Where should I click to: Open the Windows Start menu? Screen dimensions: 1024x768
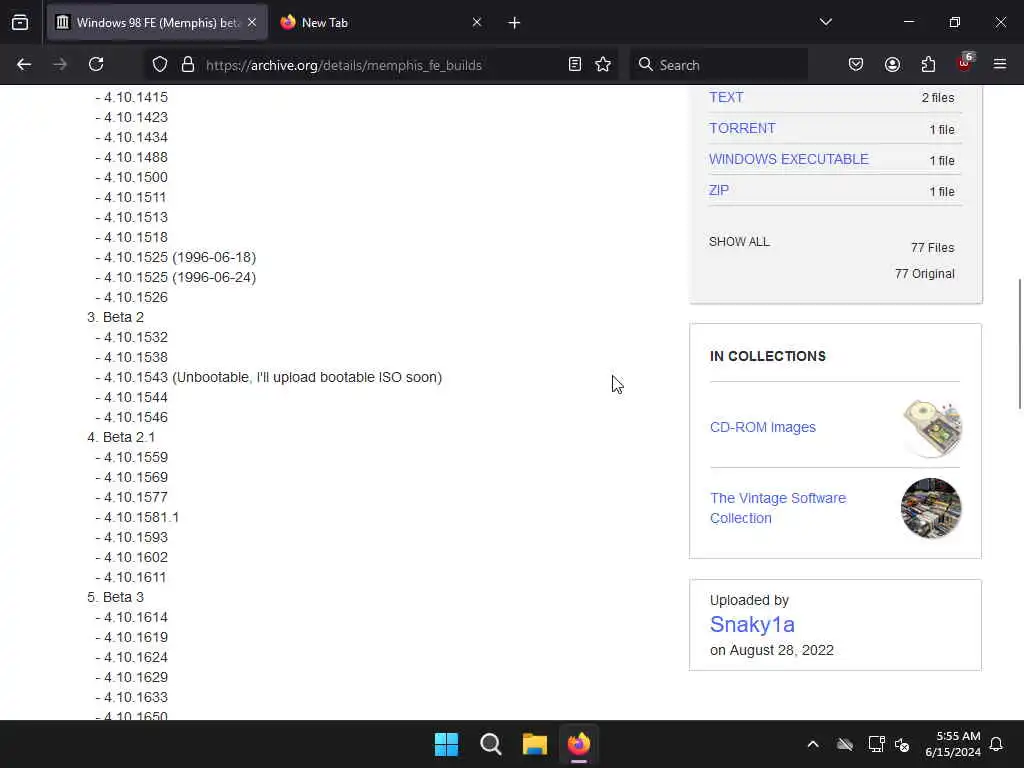click(447, 744)
